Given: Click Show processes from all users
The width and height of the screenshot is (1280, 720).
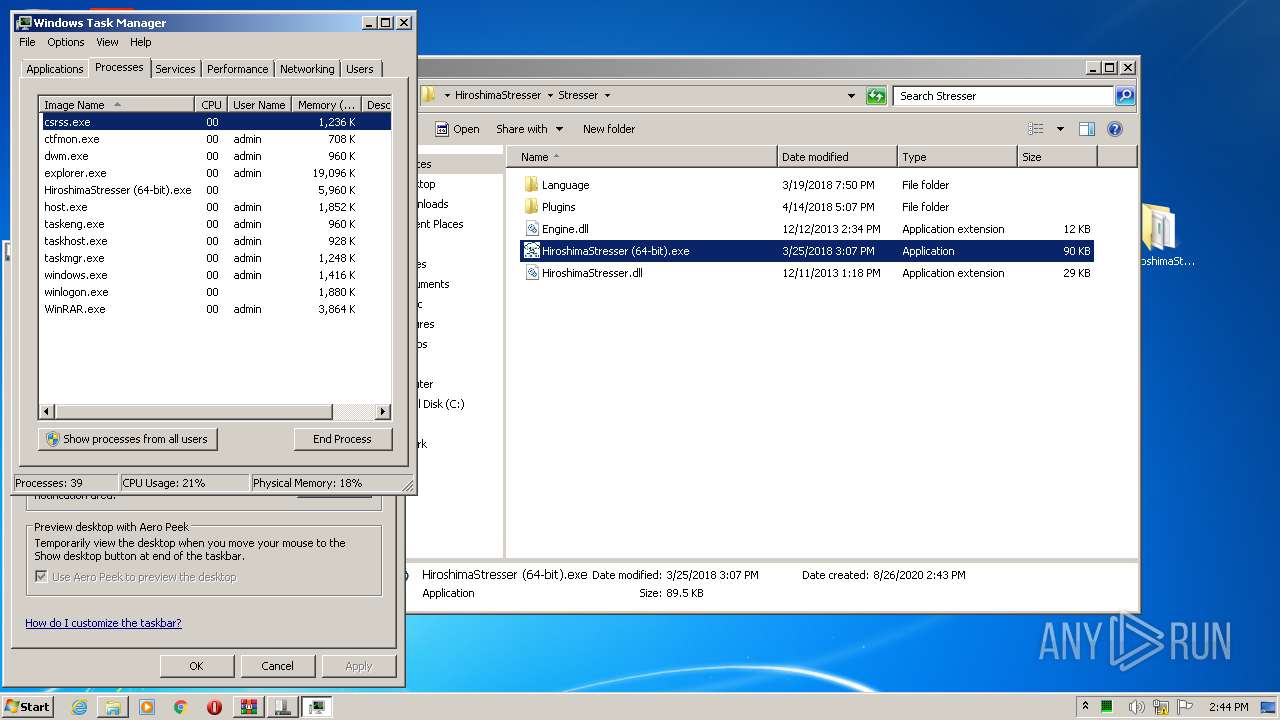Looking at the screenshot, I should pyautogui.click(x=128, y=439).
